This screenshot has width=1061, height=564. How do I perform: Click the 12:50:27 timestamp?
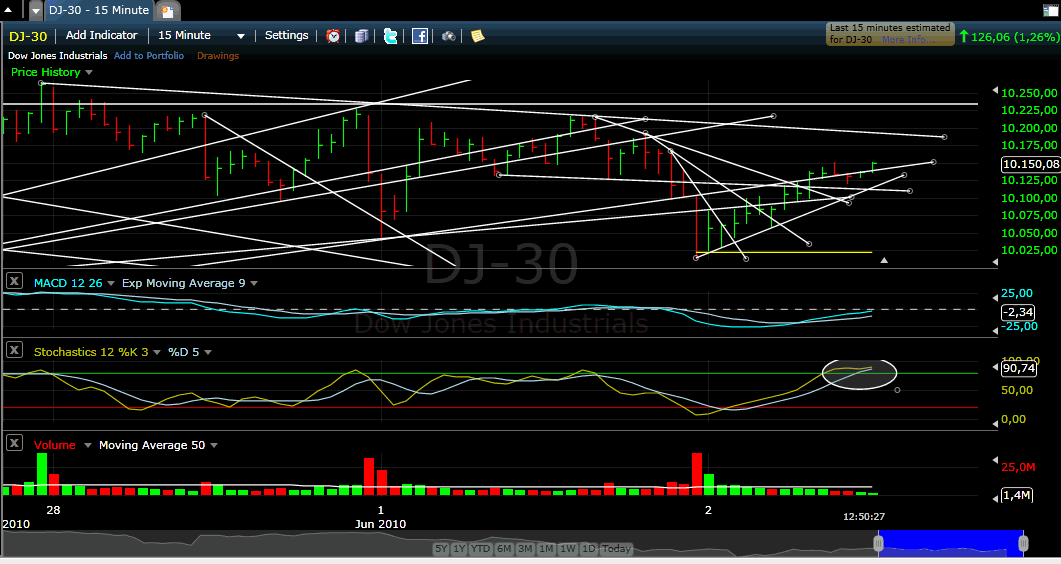[863, 517]
